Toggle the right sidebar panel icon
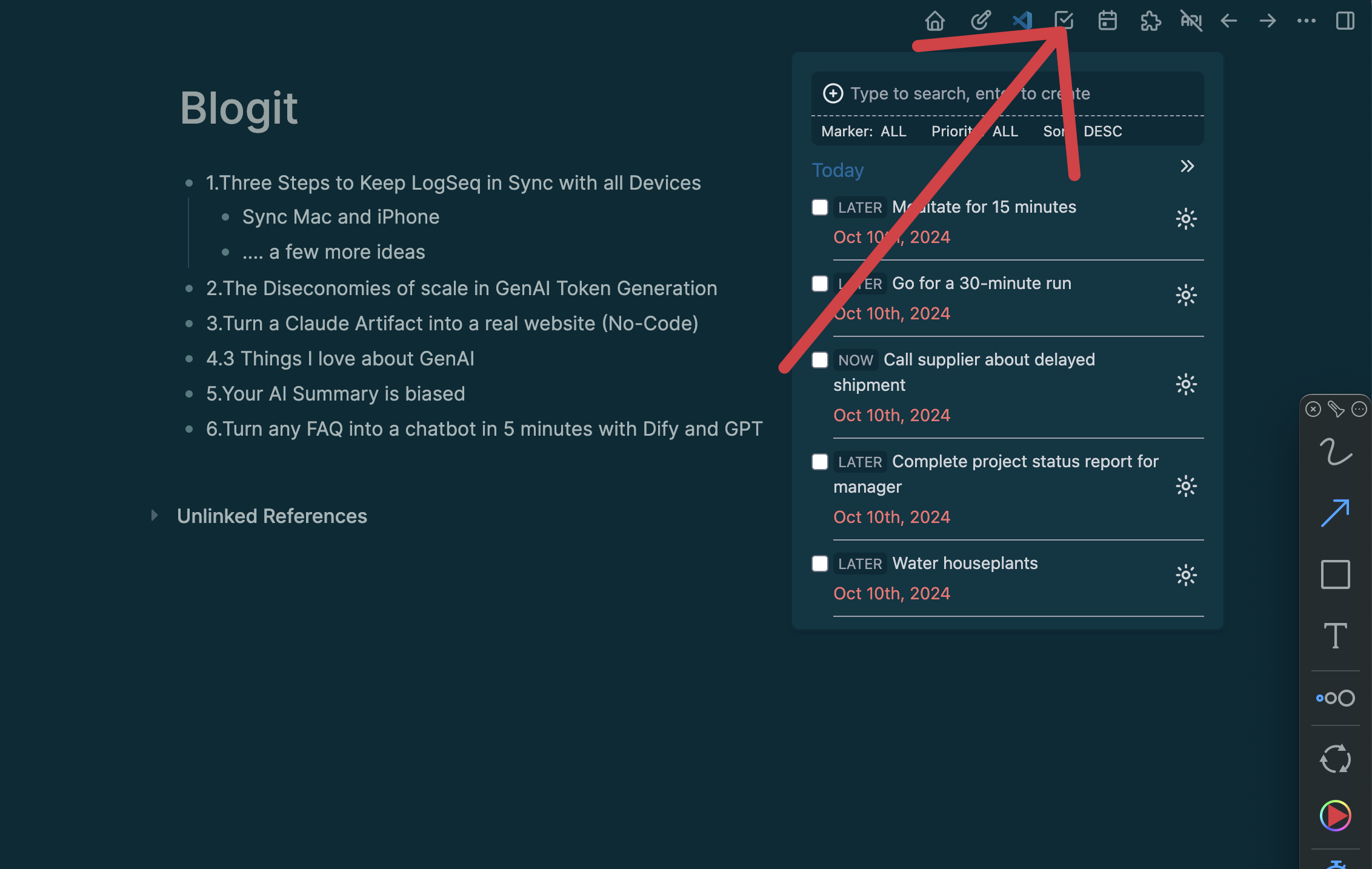The width and height of the screenshot is (1372, 869). pyautogui.click(x=1345, y=21)
